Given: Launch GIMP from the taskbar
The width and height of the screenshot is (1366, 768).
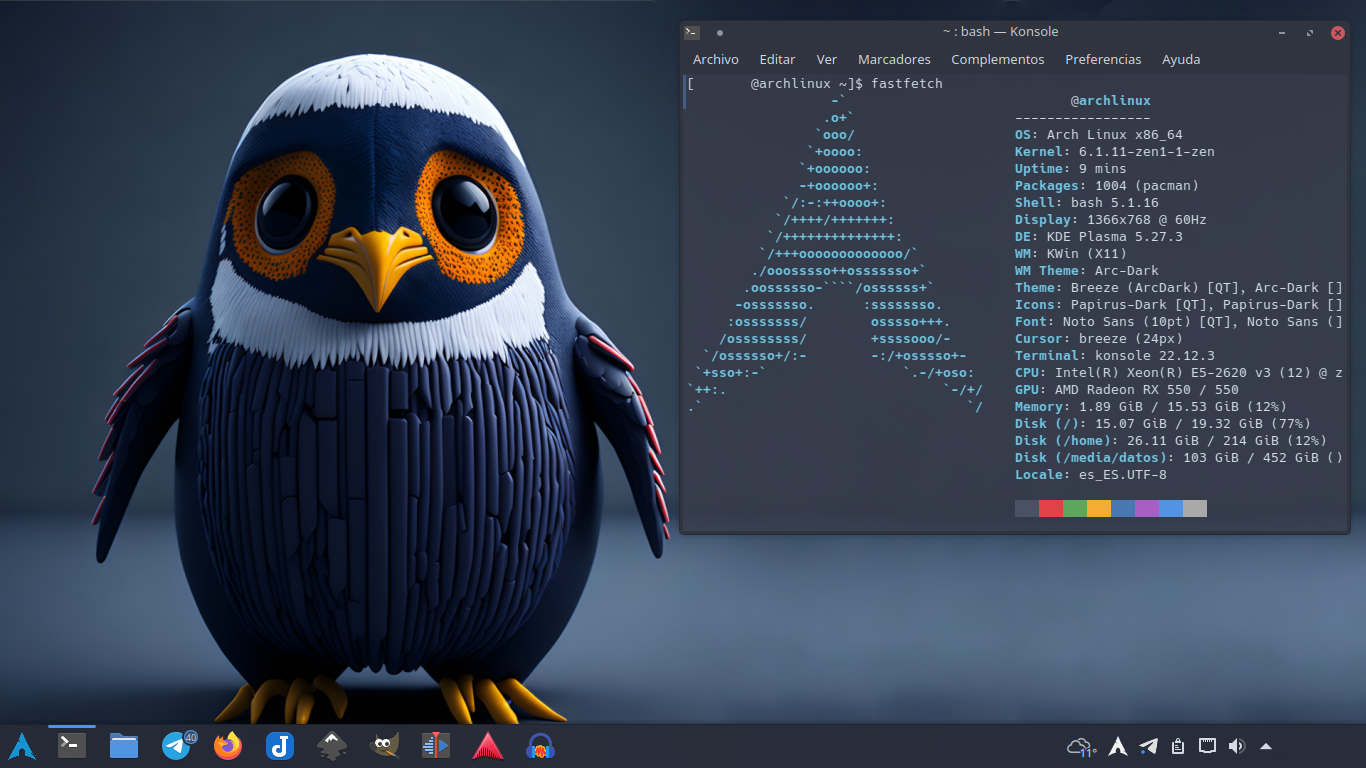Looking at the screenshot, I should (x=384, y=746).
